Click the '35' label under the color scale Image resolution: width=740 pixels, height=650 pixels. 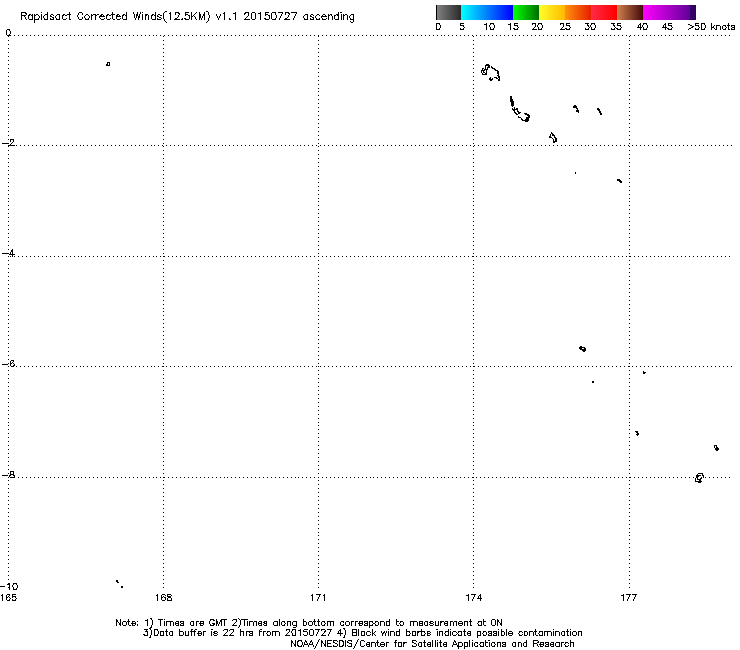616,27
